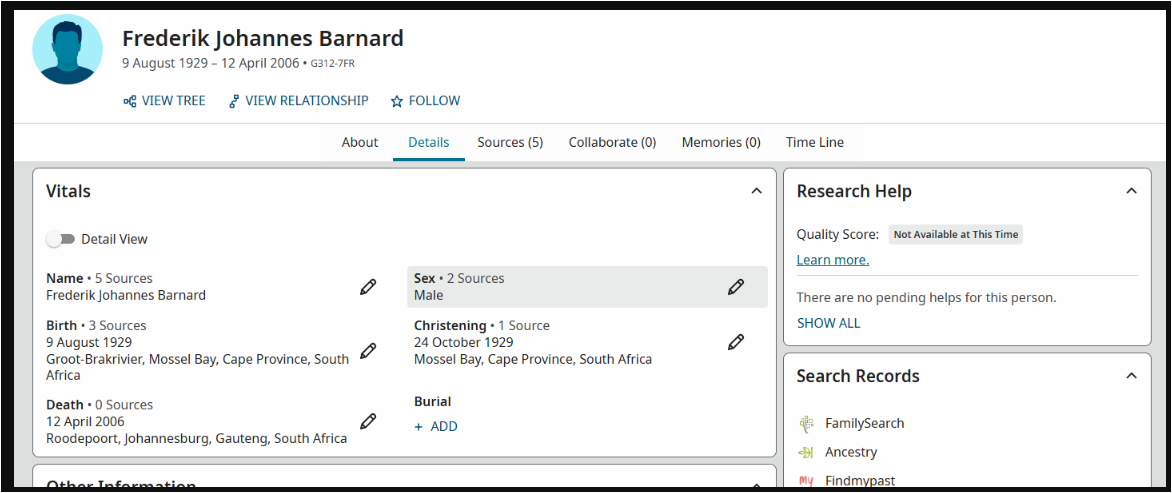Click Show All research helps

(x=828, y=323)
